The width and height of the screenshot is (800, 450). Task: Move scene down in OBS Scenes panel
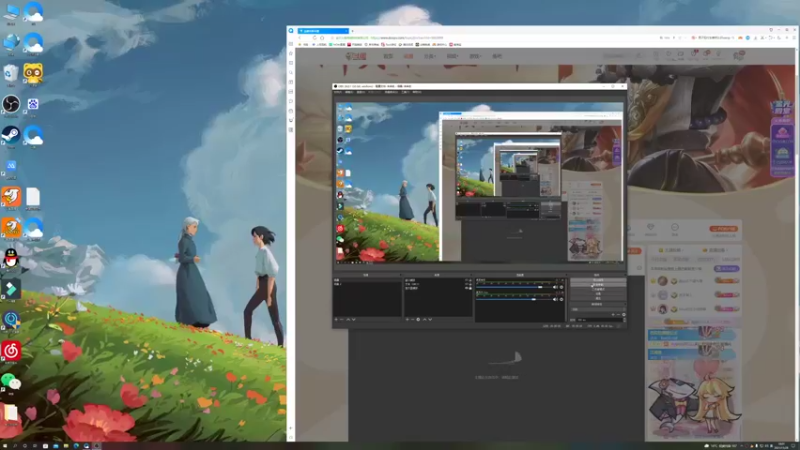(354, 319)
